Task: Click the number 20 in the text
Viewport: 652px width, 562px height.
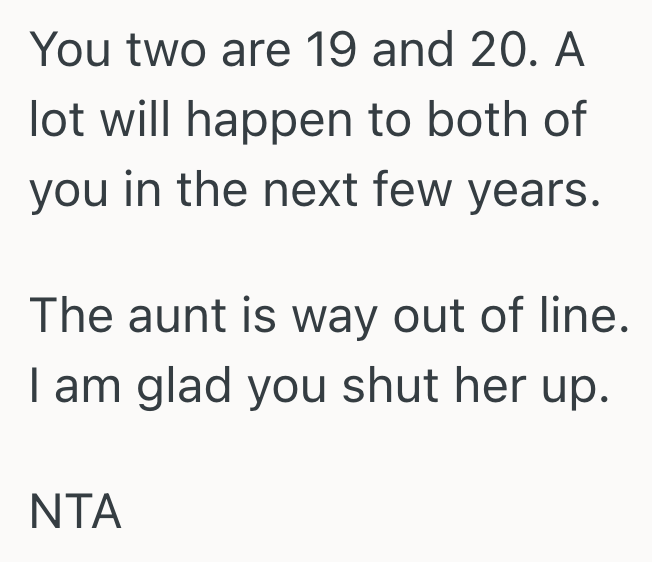Action: [x=492, y=51]
